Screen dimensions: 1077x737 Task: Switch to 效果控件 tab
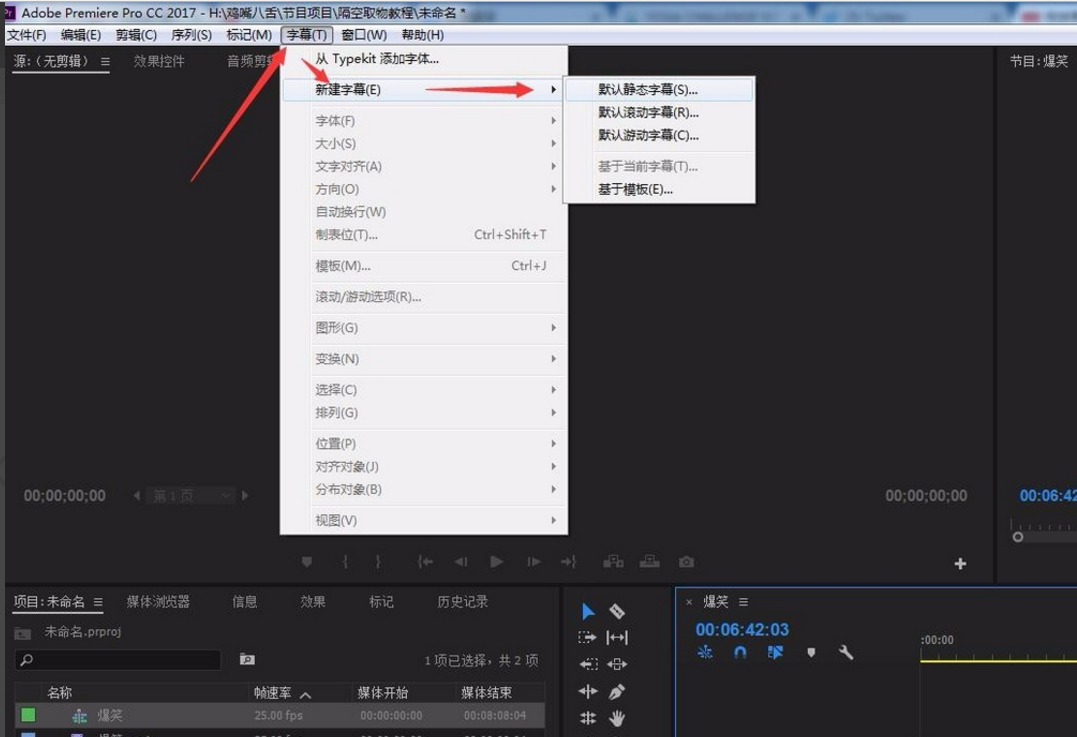tap(159, 61)
